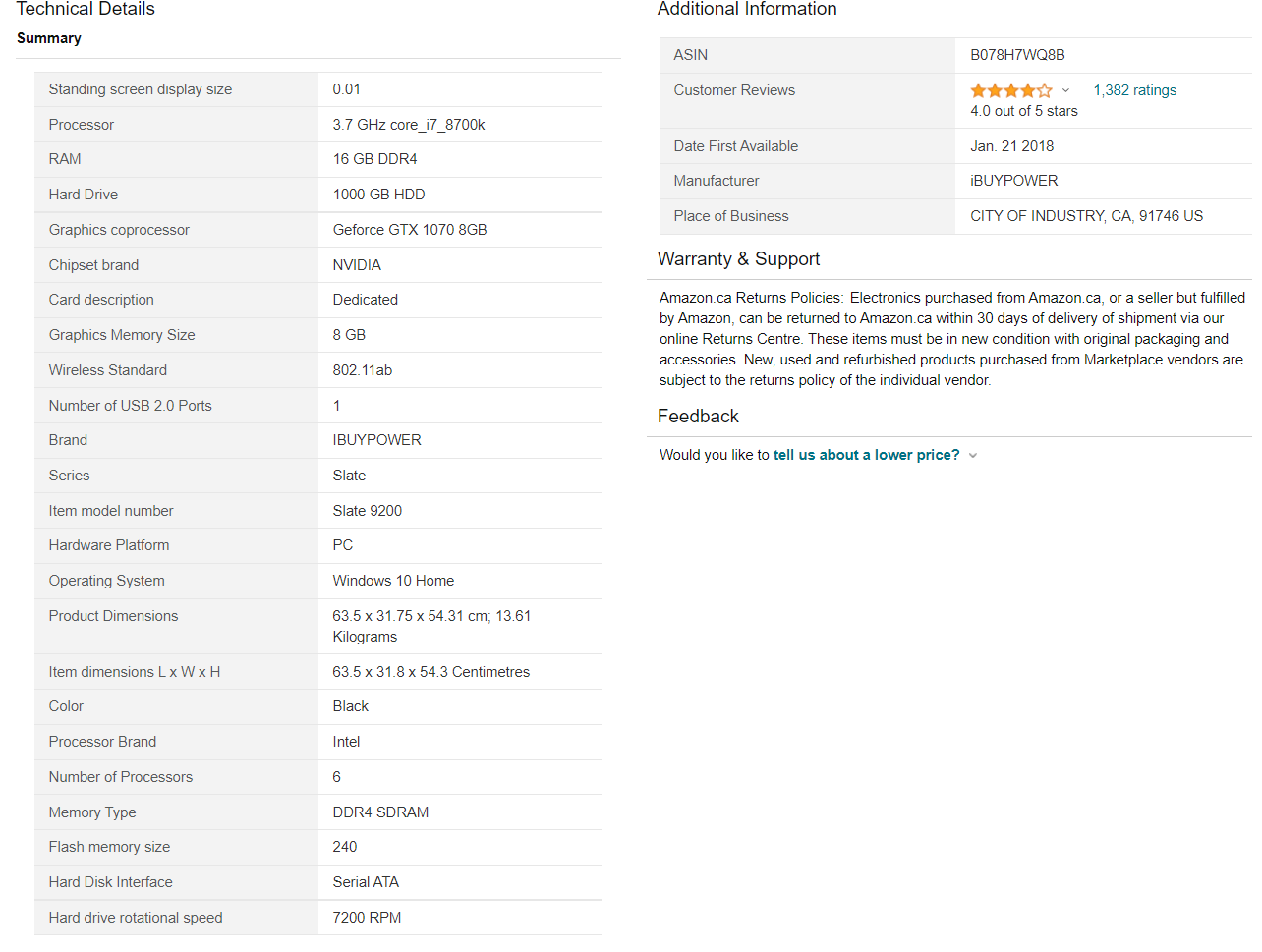Click the Hardware Platform value 'PC'
This screenshot has height=952, width=1262.
point(342,545)
